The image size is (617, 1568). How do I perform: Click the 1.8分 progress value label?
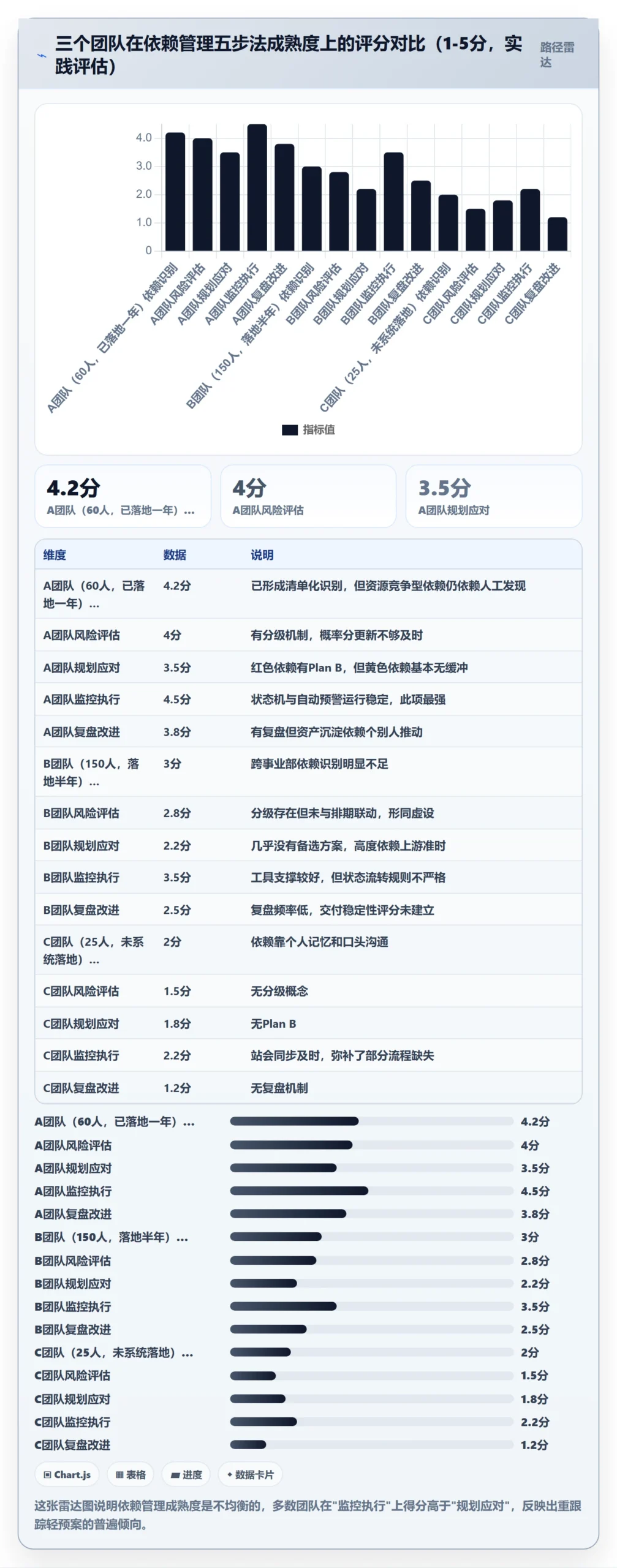(x=535, y=1399)
